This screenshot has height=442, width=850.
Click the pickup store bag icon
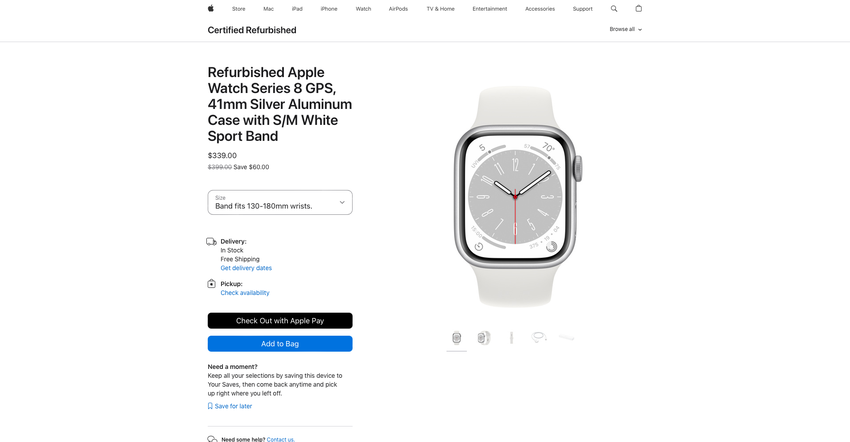click(211, 284)
